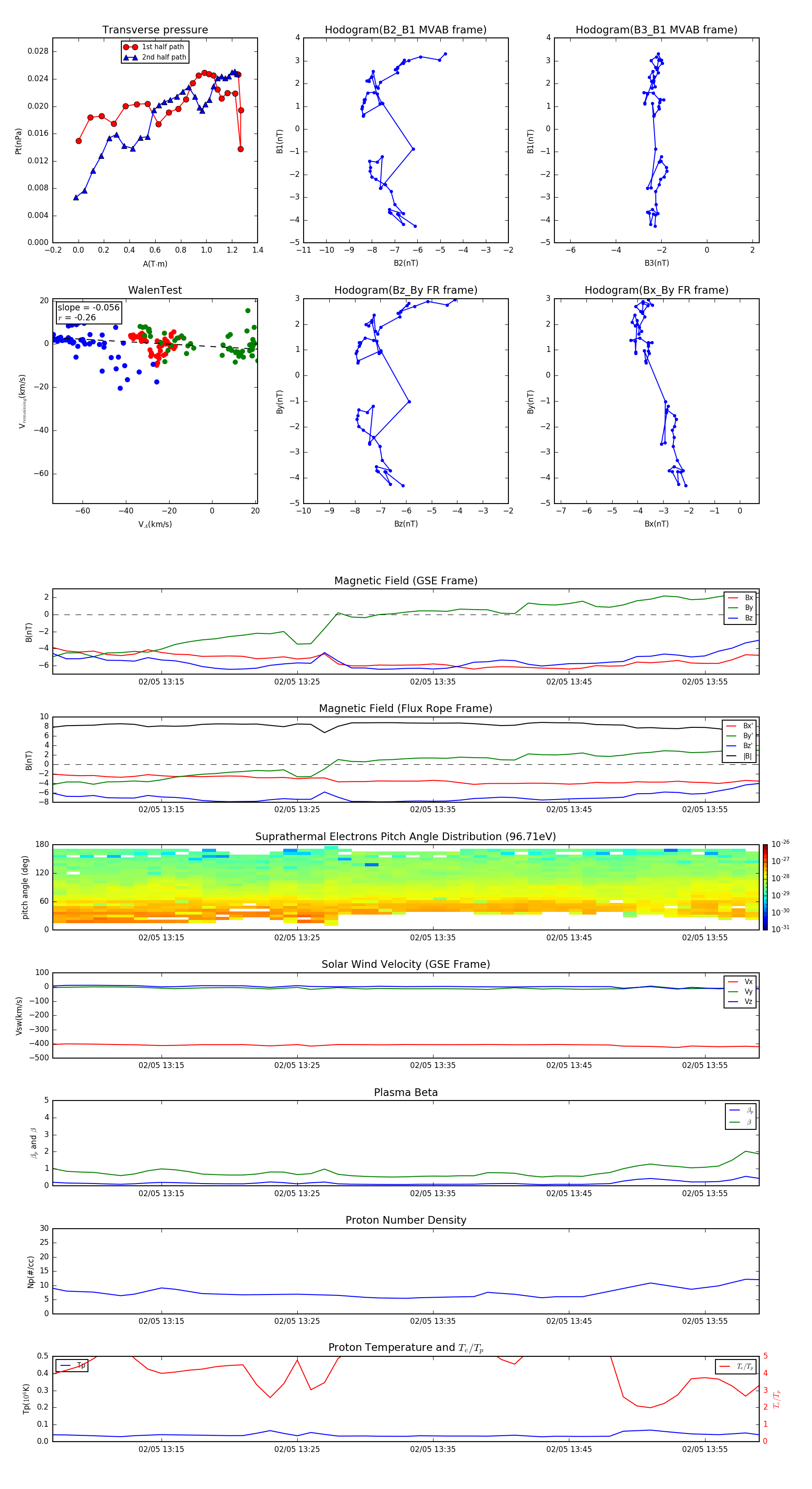Click the '10^-31' colorbar tick label
Image resolution: width=812 pixels, height=1489 pixels.
click(780, 929)
